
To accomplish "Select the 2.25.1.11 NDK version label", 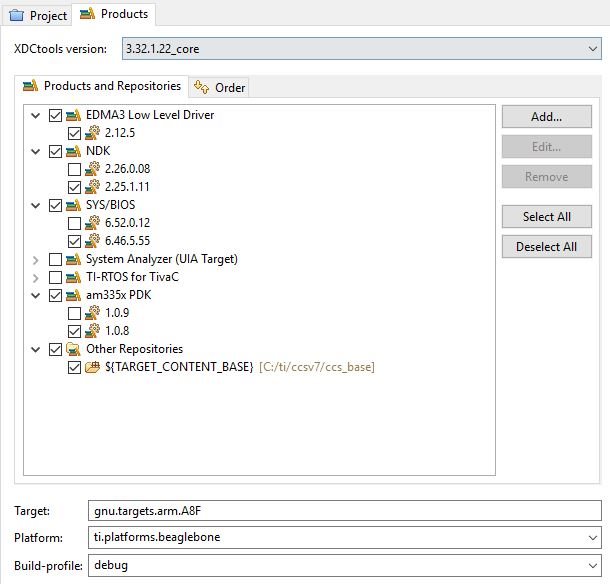I will pyautogui.click(x=127, y=187).
